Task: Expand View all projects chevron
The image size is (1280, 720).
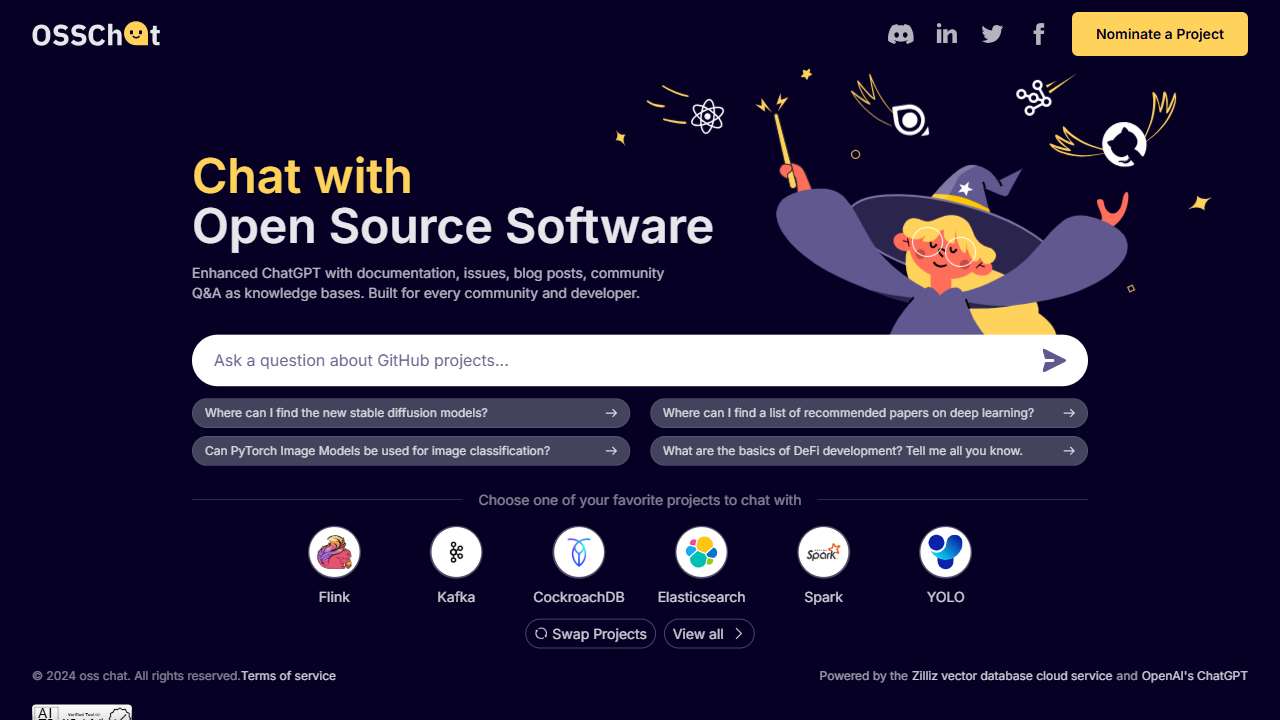Action: coord(738,634)
